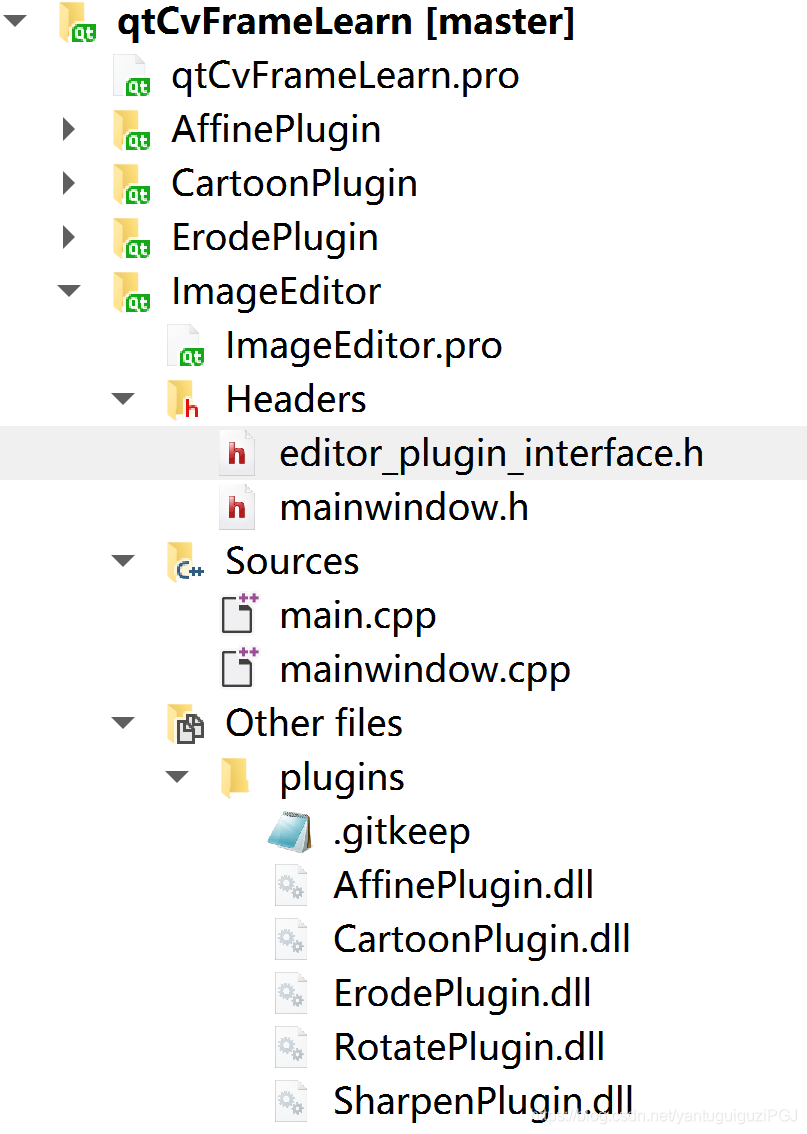
Task: Click the qtCvFrameLearn.pro Qt file icon
Action: pyautogui.click(x=132, y=76)
